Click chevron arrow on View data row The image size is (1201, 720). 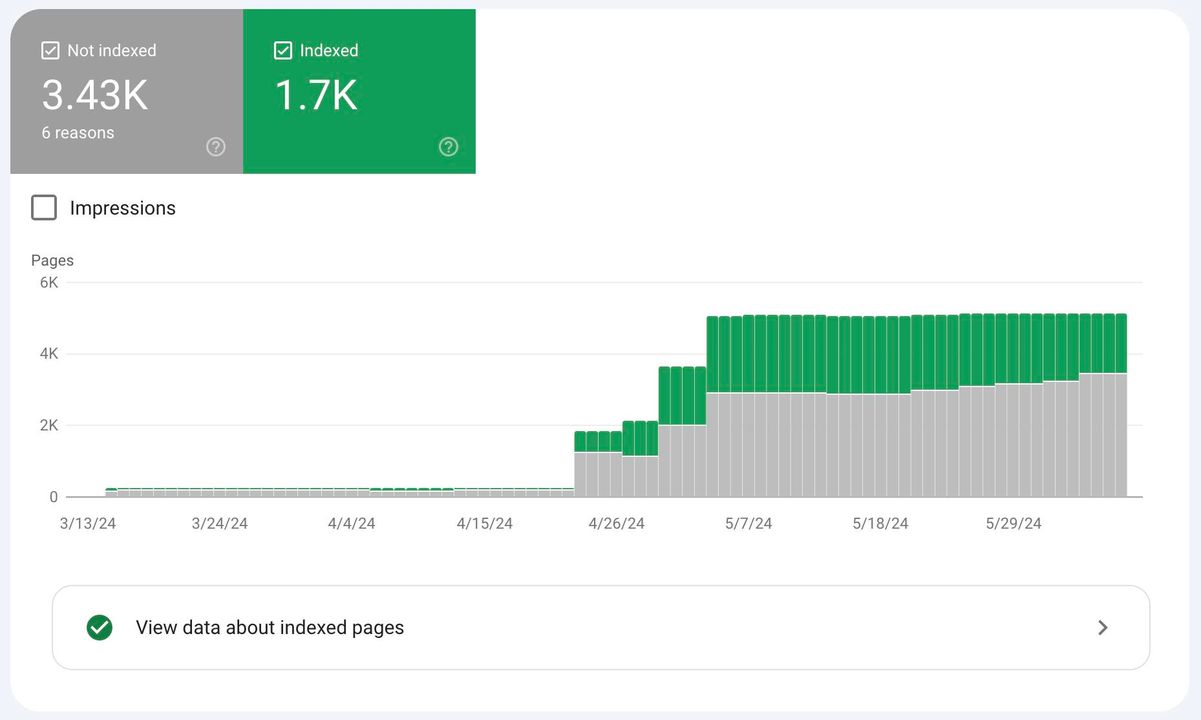click(x=1102, y=628)
